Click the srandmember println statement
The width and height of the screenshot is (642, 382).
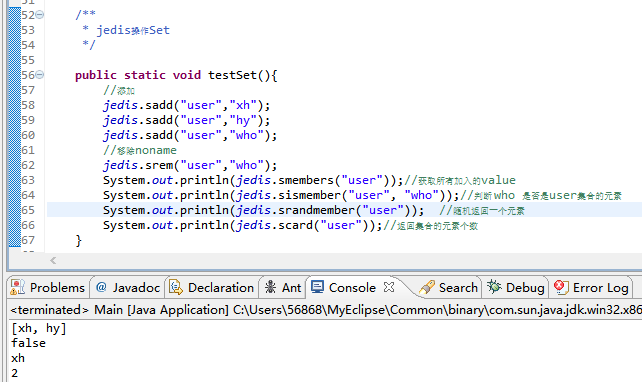[264, 210]
